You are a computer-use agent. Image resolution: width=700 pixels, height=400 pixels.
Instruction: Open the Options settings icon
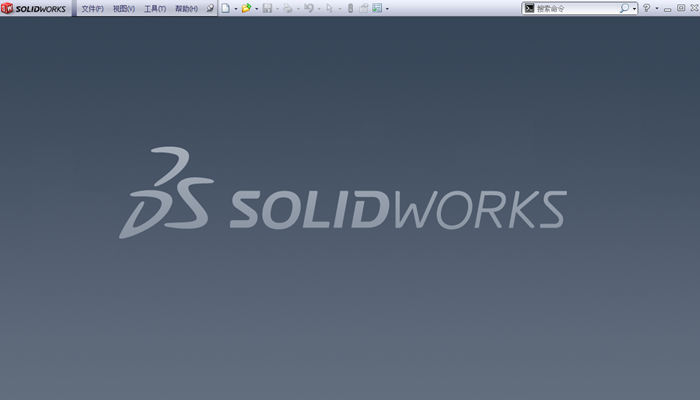click(377, 8)
